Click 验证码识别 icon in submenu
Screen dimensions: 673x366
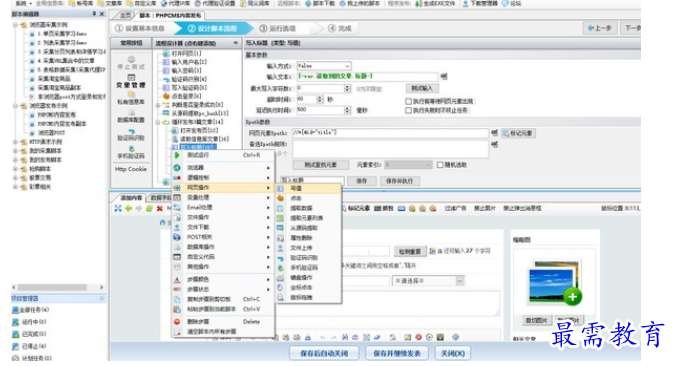[280, 258]
